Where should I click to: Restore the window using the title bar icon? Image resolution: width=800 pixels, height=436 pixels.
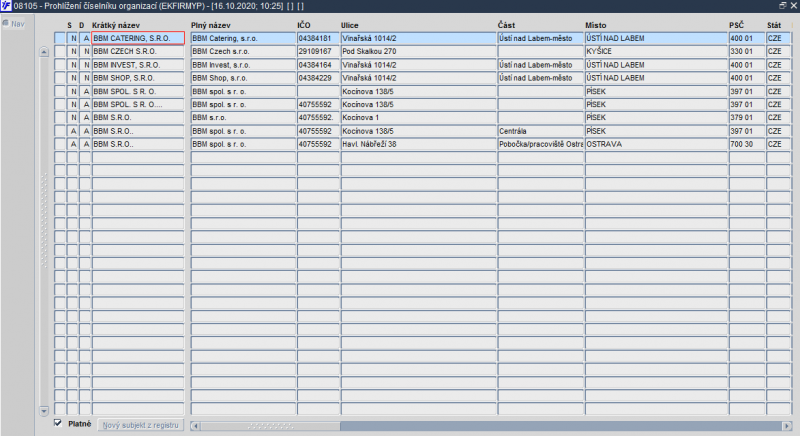pyautogui.click(x=783, y=6)
